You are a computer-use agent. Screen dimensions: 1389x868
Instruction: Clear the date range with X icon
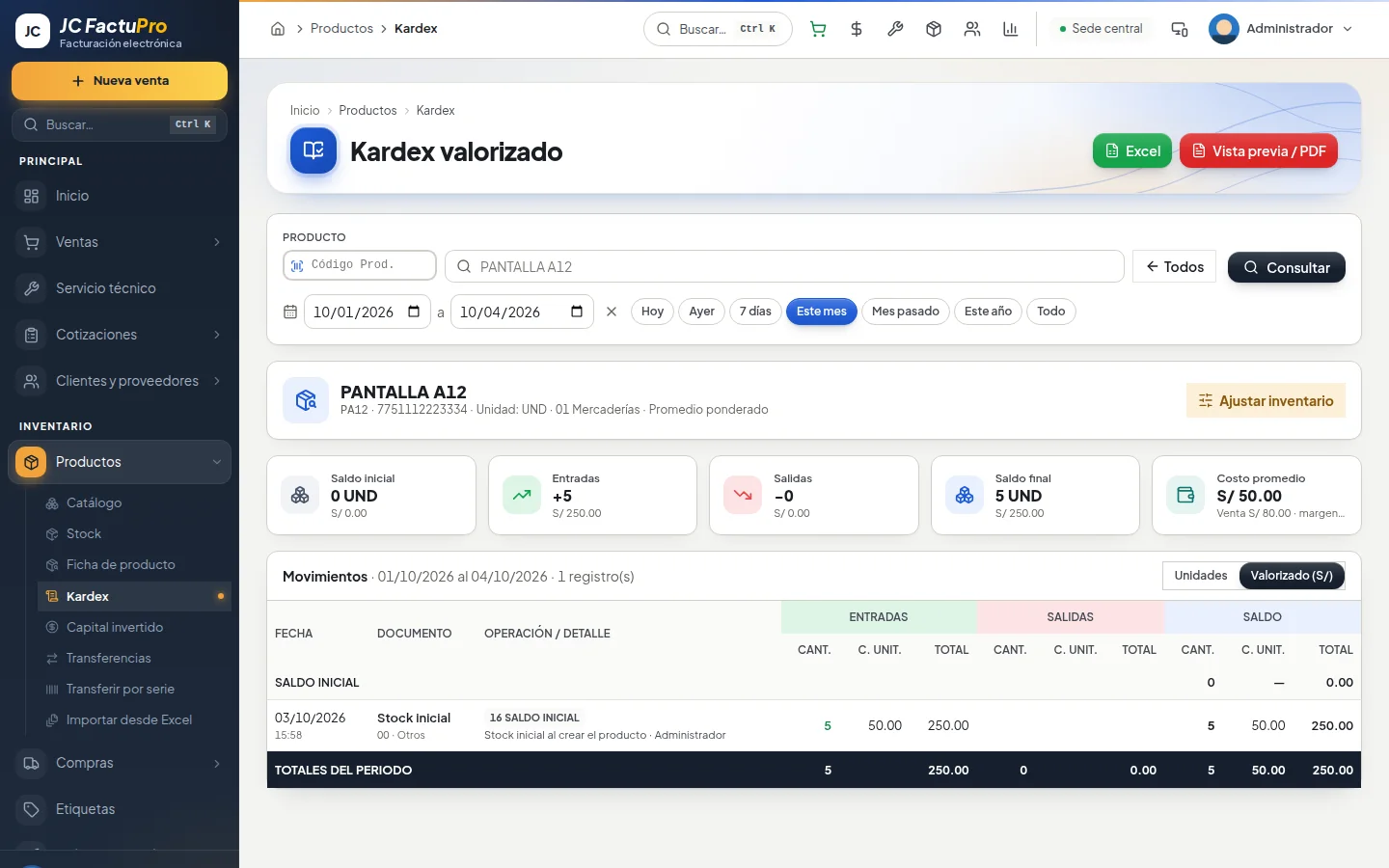(612, 312)
